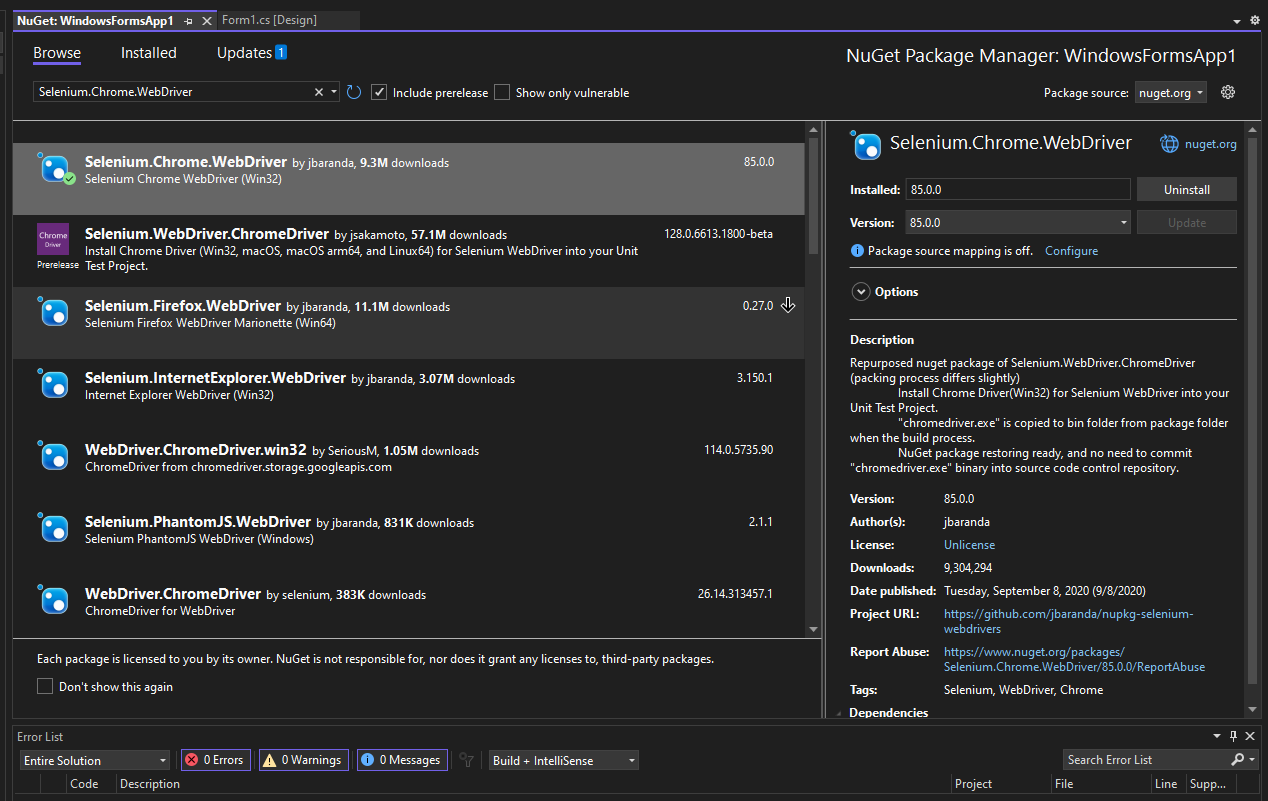
Task: Check the Don't show this again box
Action: tap(45, 687)
